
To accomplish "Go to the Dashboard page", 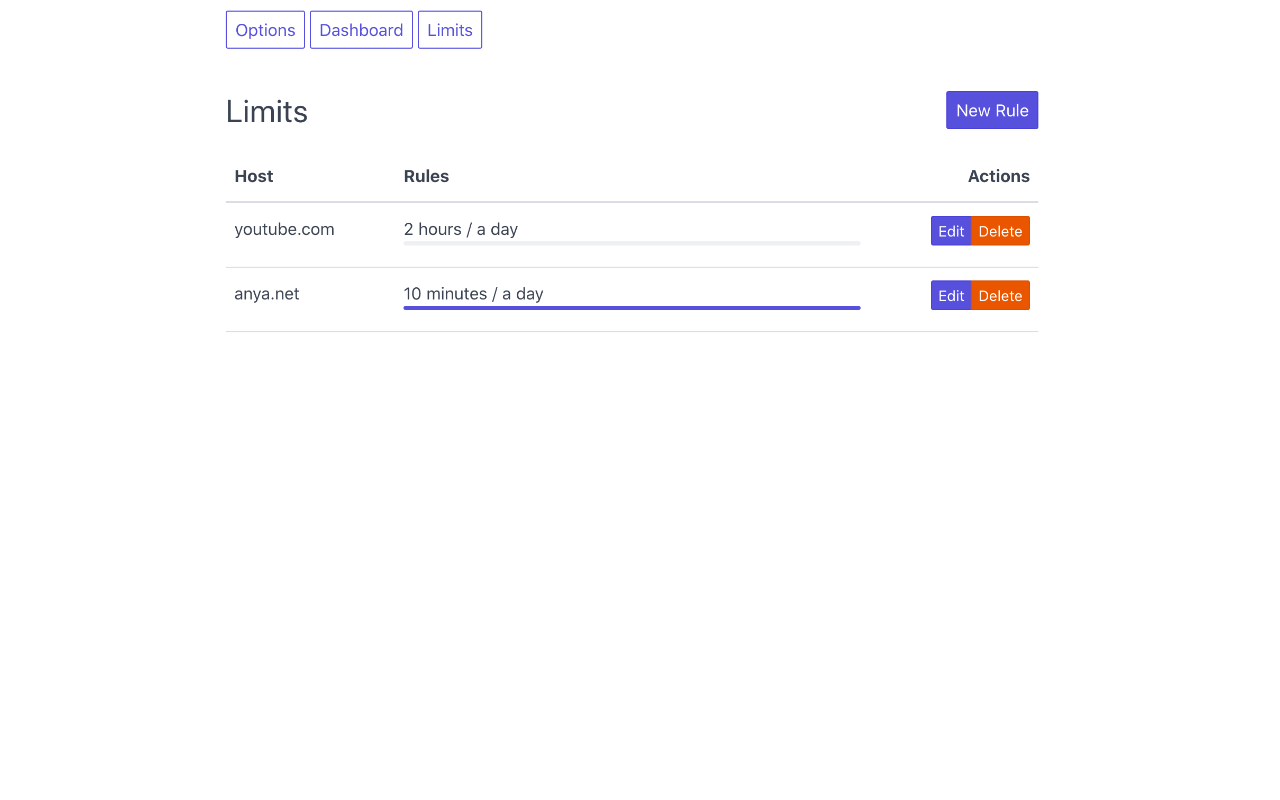I will (361, 30).
